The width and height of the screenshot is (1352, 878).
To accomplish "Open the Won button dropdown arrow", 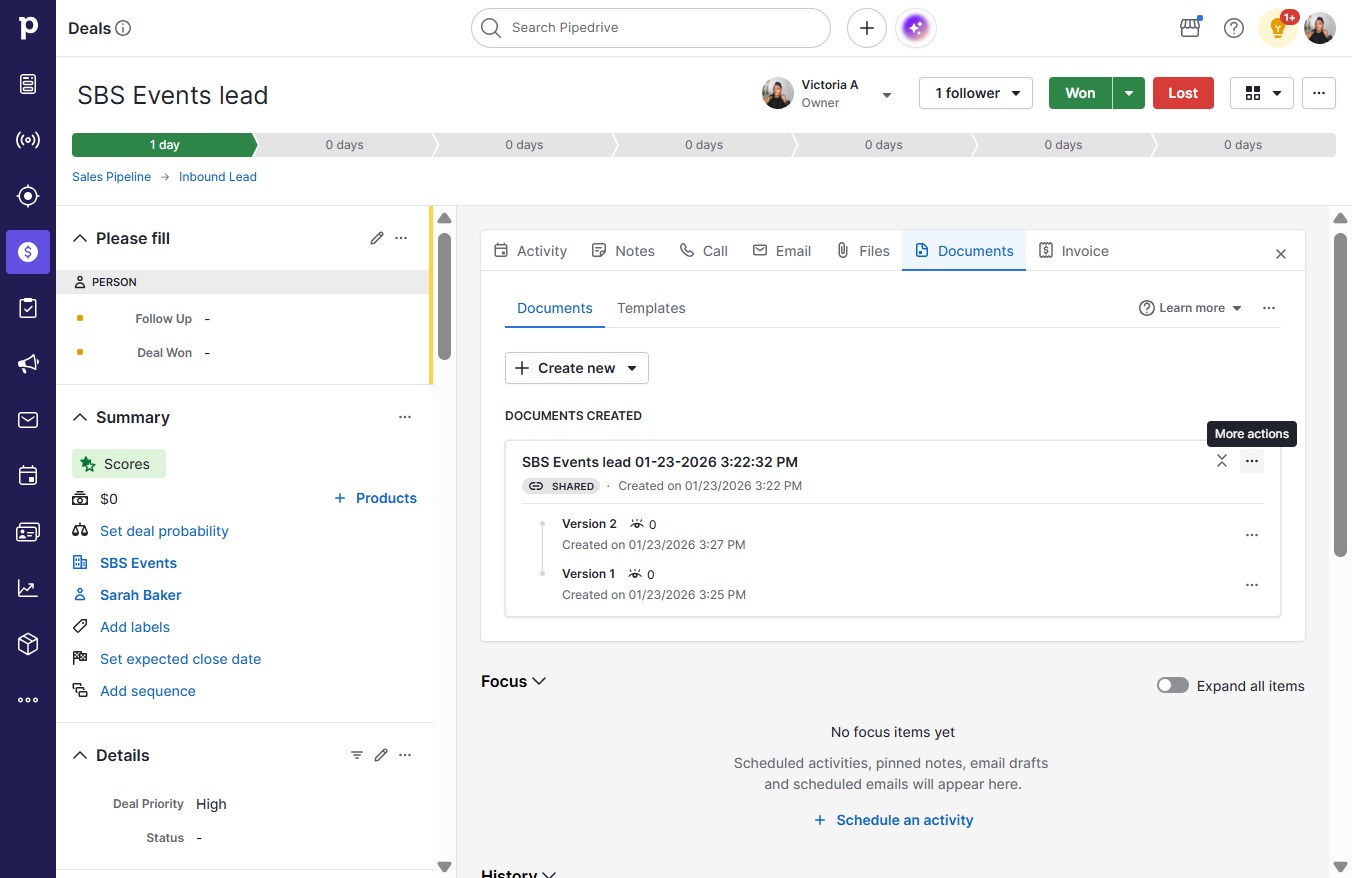I will [1128, 93].
